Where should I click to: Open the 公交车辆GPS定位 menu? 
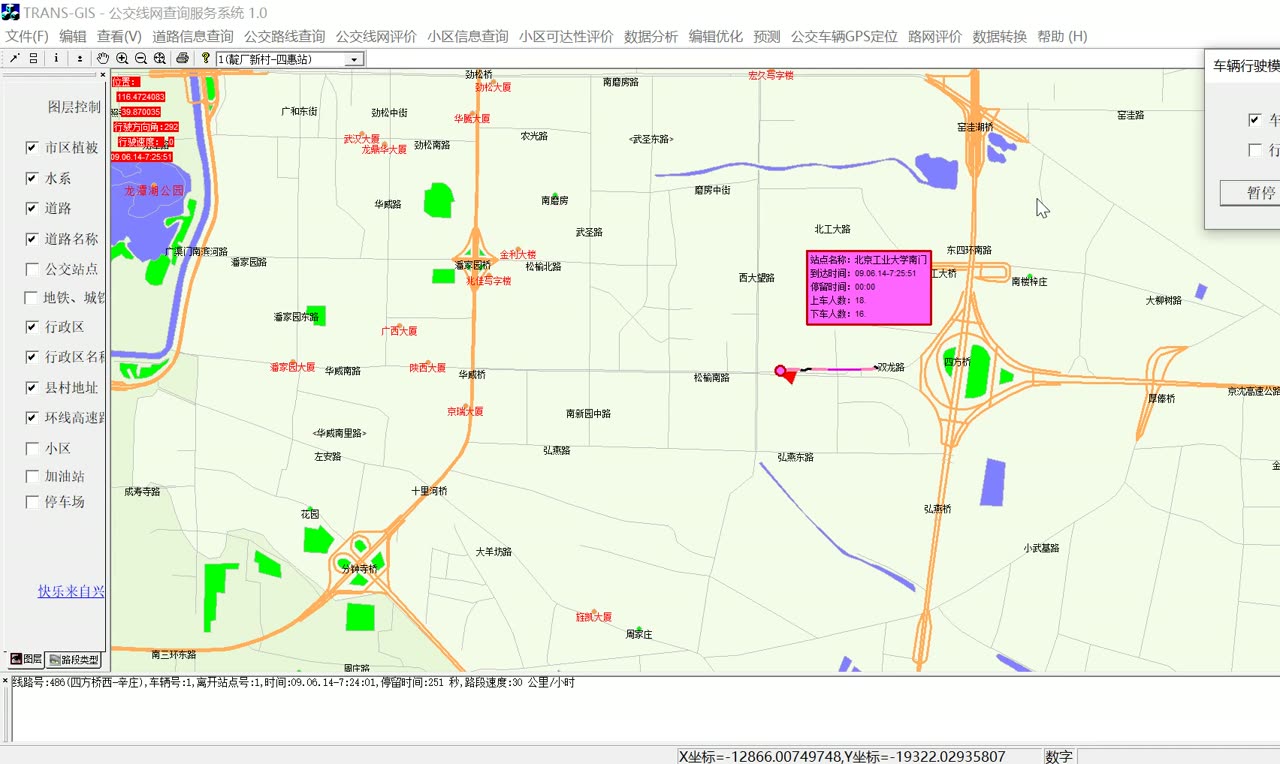[844, 37]
